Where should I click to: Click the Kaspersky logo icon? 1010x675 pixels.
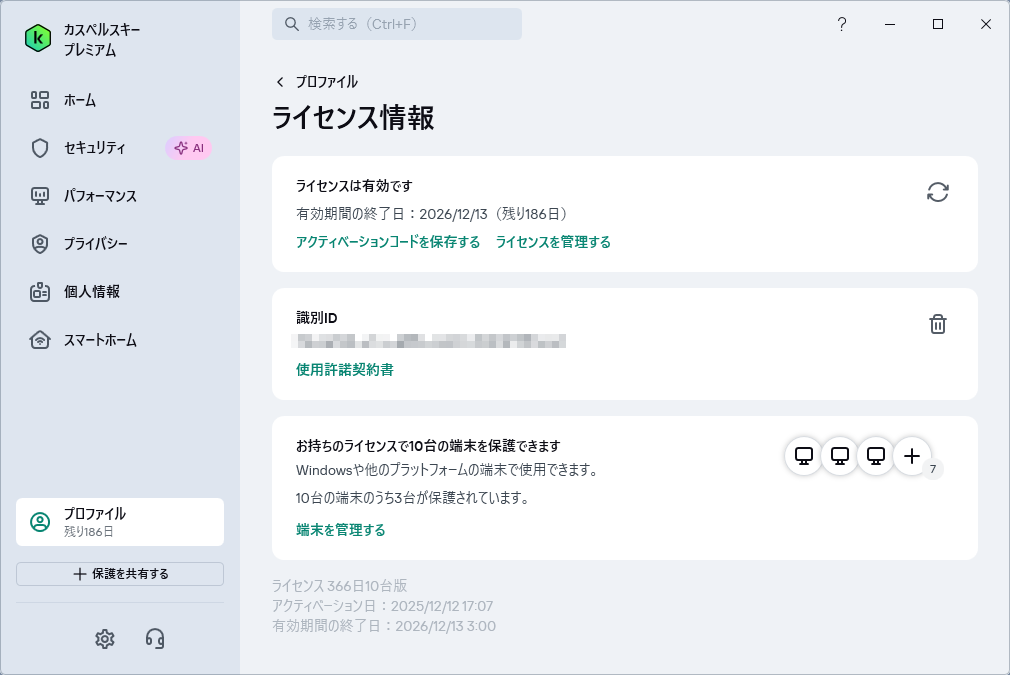pyautogui.click(x=38, y=39)
